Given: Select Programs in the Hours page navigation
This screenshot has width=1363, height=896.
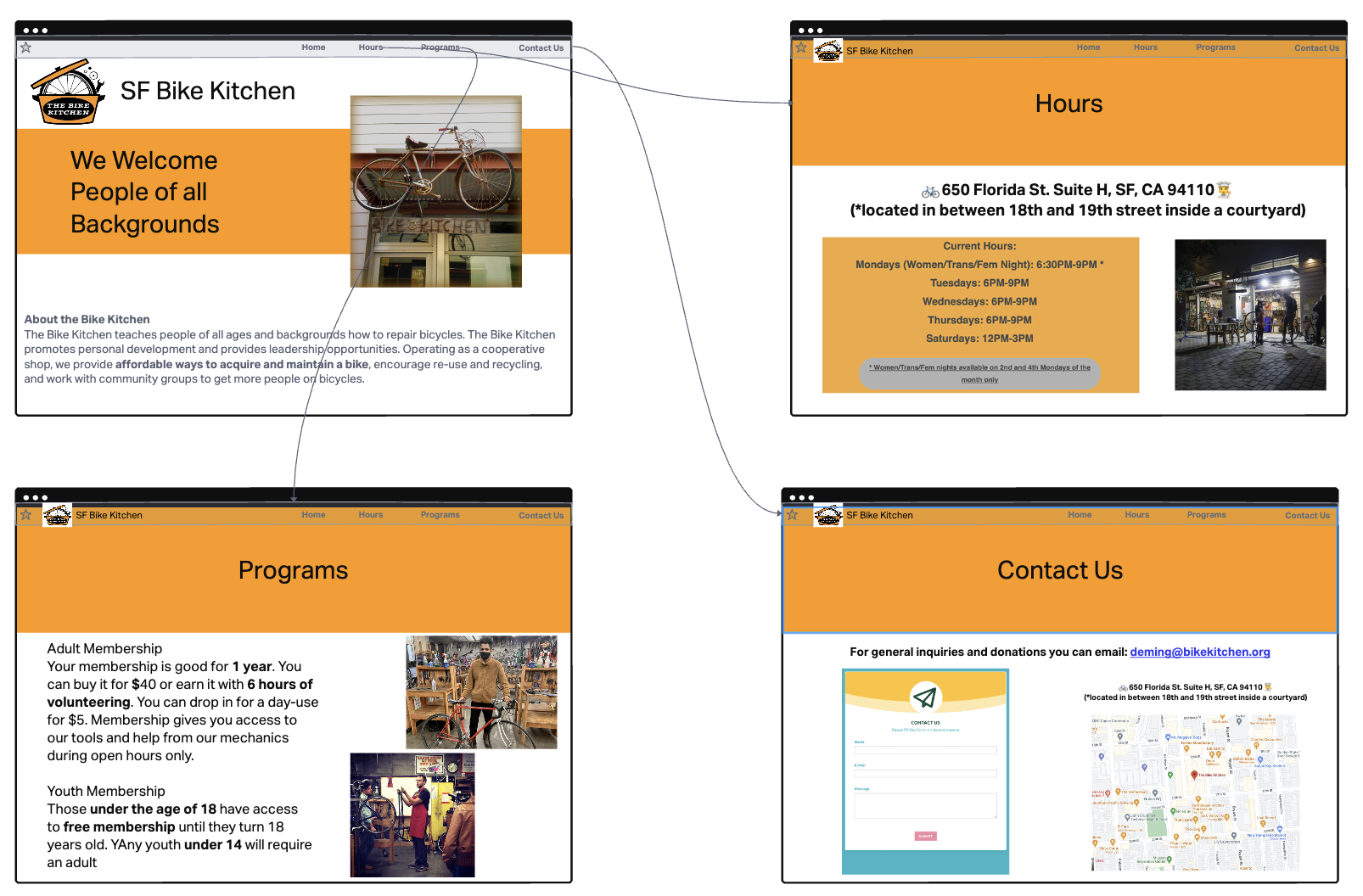Looking at the screenshot, I should (x=1215, y=48).
